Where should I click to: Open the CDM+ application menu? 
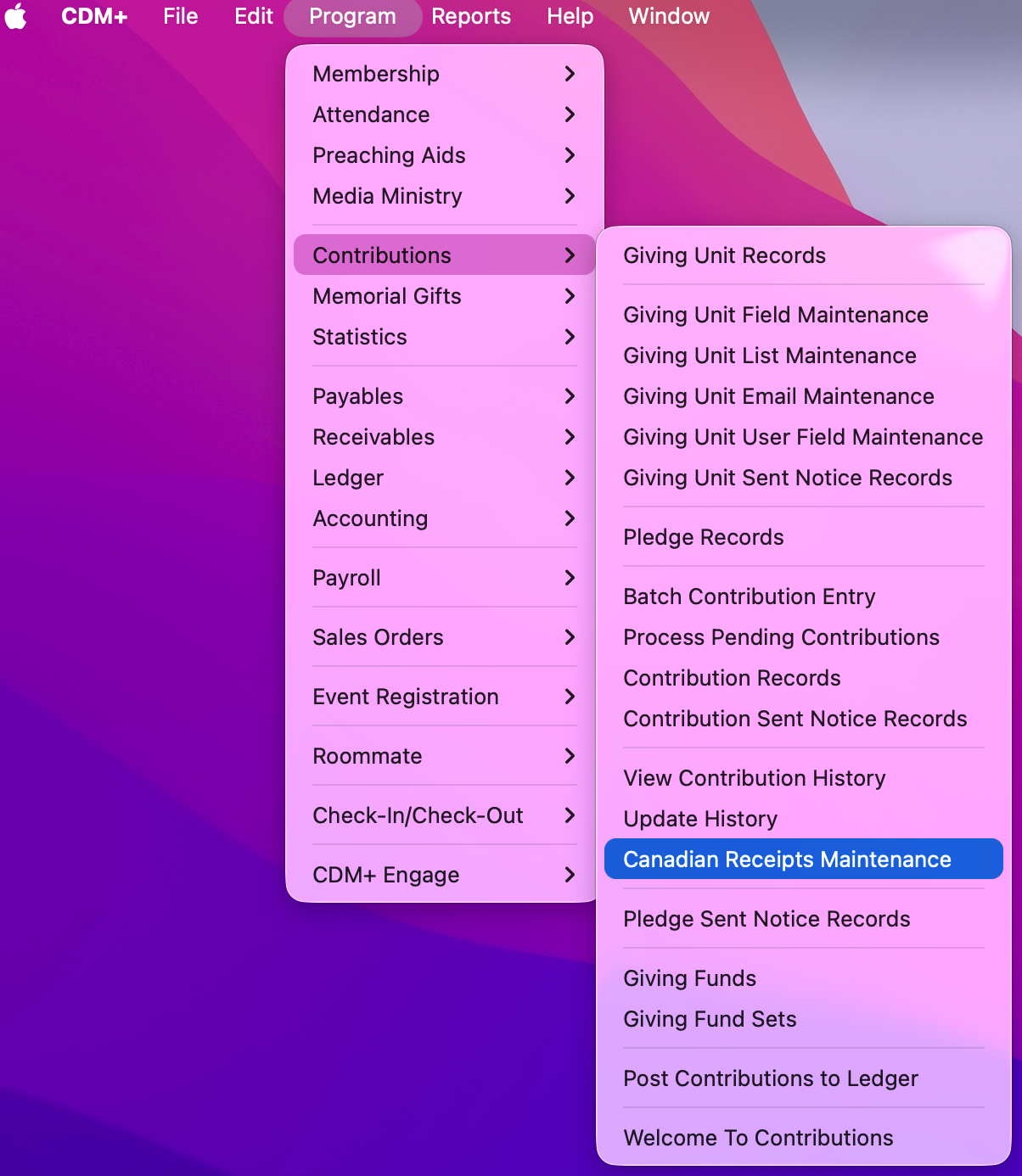click(94, 16)
